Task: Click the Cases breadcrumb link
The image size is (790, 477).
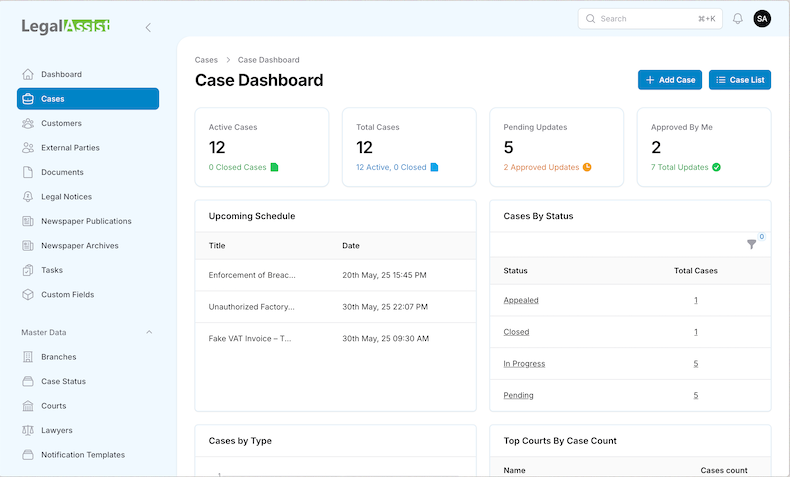Action: pyautogui.click(x=206, y=60)
